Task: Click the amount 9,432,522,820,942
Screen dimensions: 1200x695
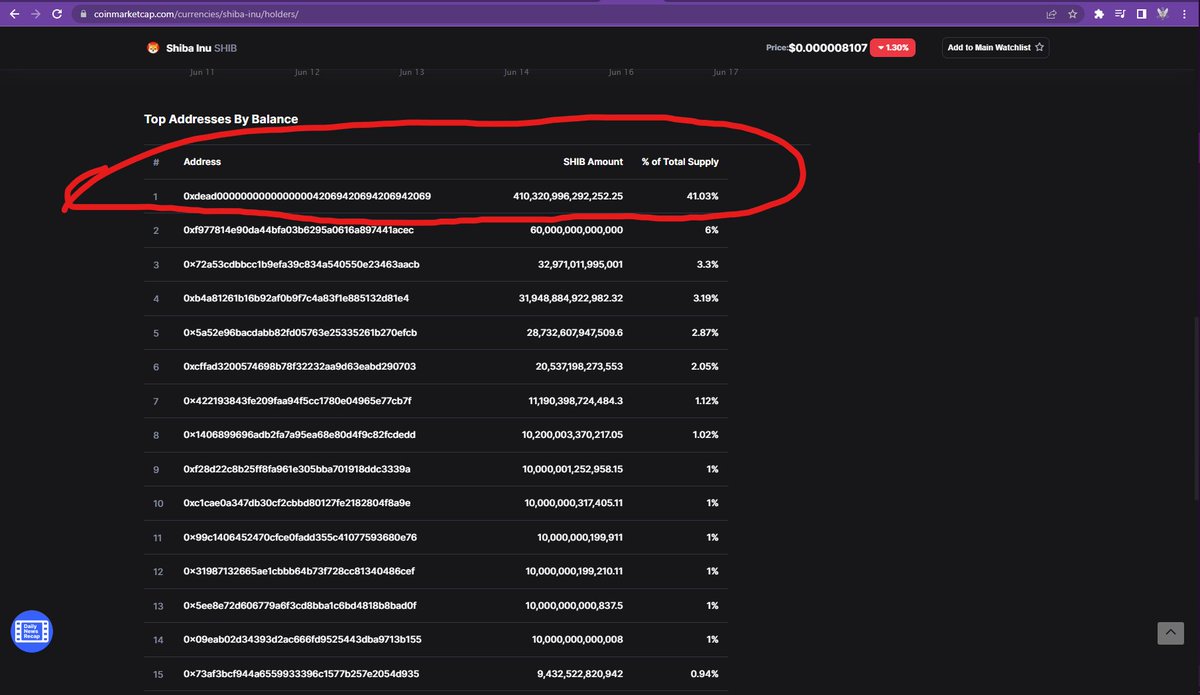Action: coord(580,674)
